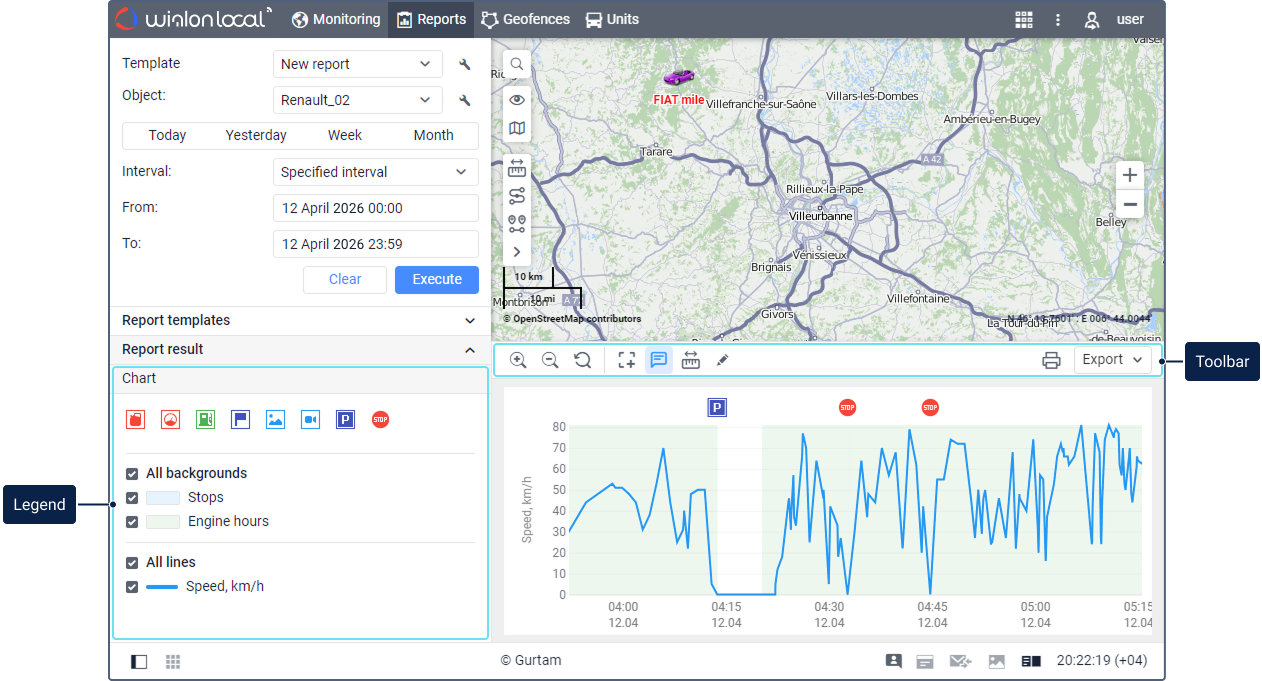Click the chart zoom out magnifier icon
Image resolution: width=1262 pixels, height=681 pixels.
tap(550, 360)
